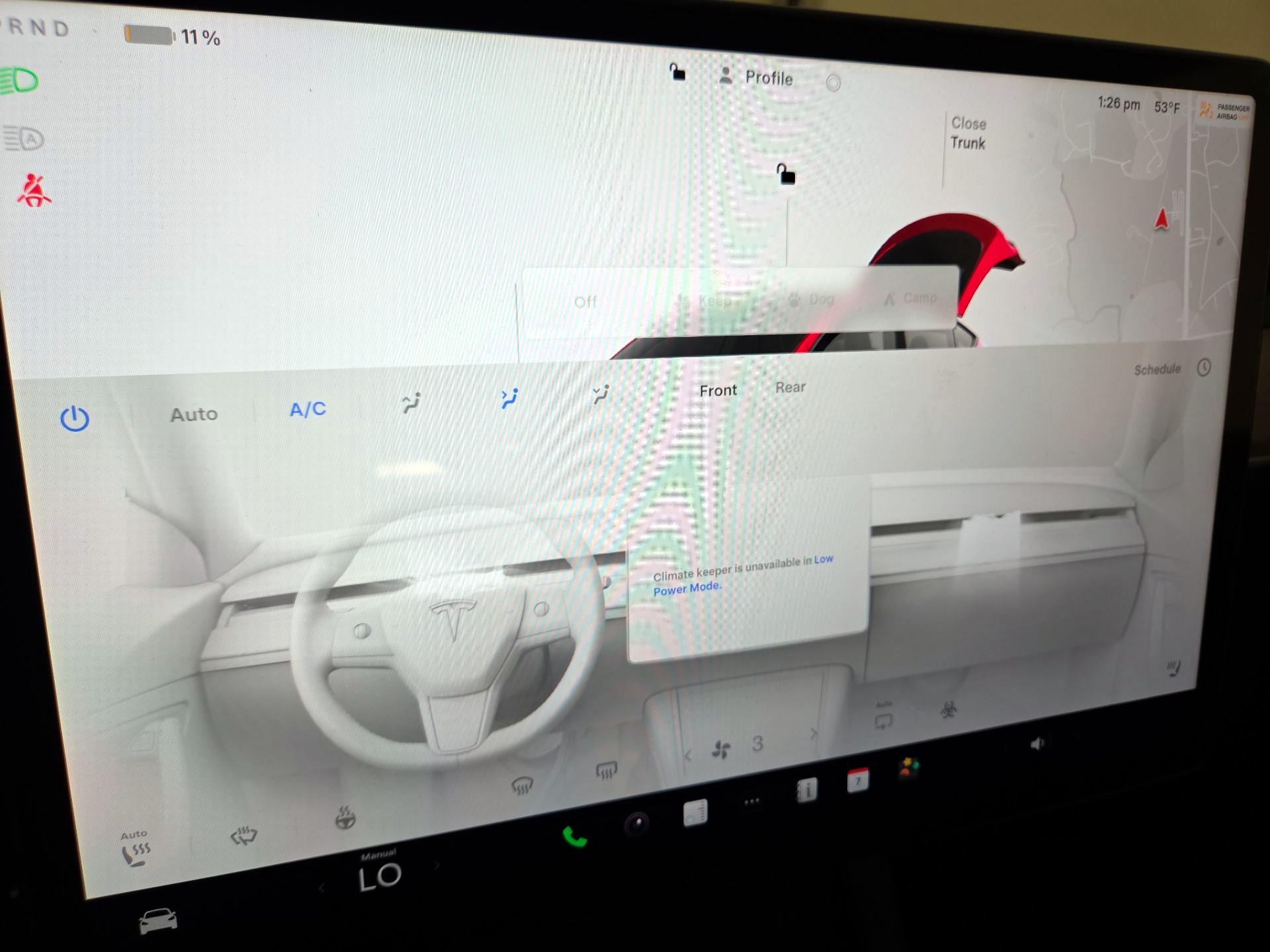The image size is (1270, 952).
Task: Turn on the wiper defrost icon
Action: click(x=244, y=834)
